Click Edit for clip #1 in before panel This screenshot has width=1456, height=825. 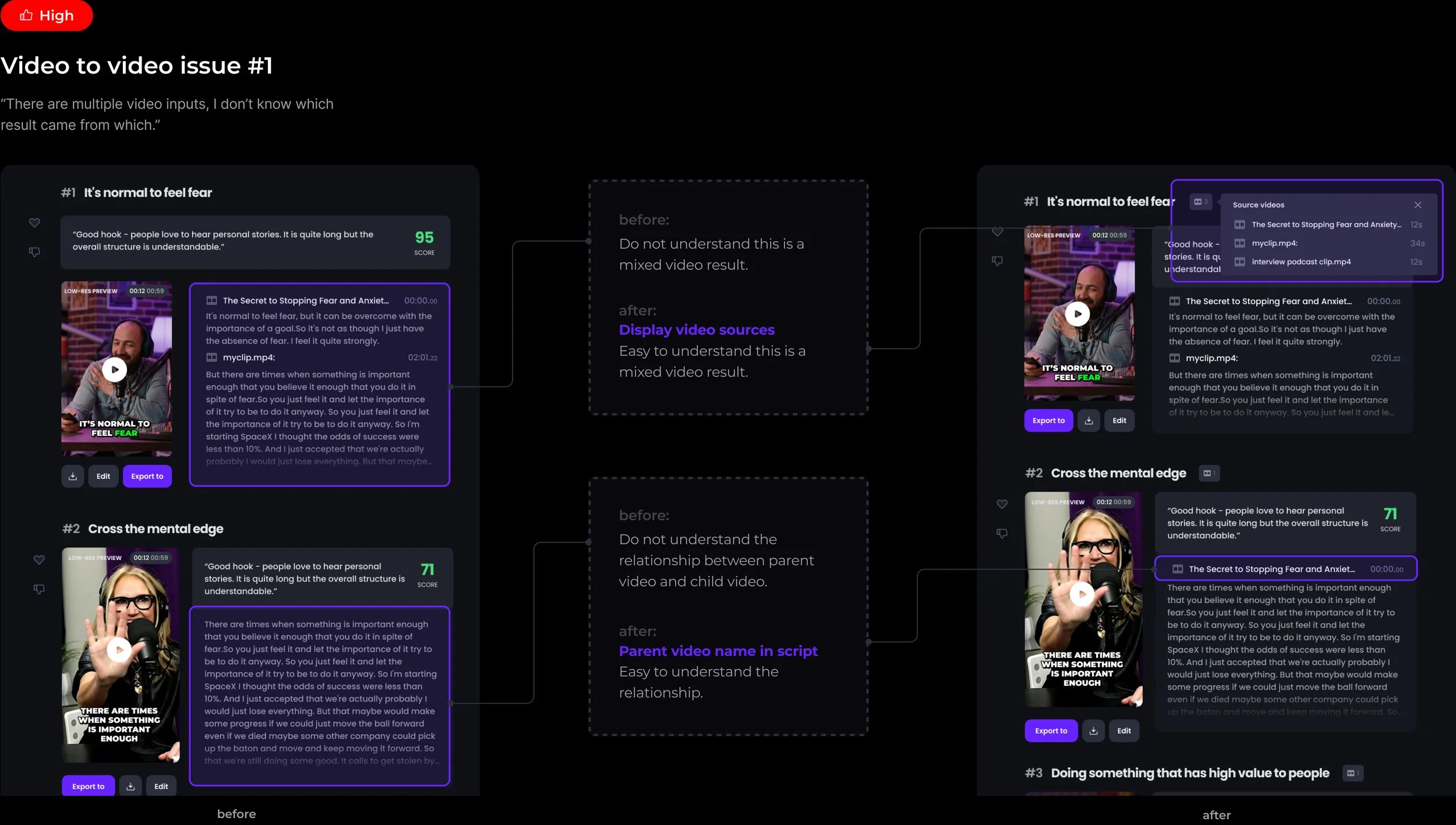(103, 476)
